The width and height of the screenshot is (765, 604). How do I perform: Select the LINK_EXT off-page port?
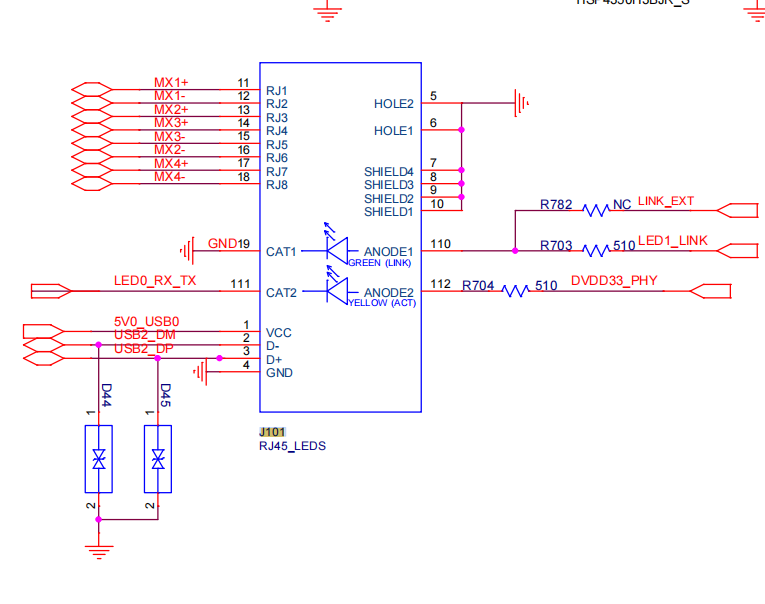click(738, 210)
